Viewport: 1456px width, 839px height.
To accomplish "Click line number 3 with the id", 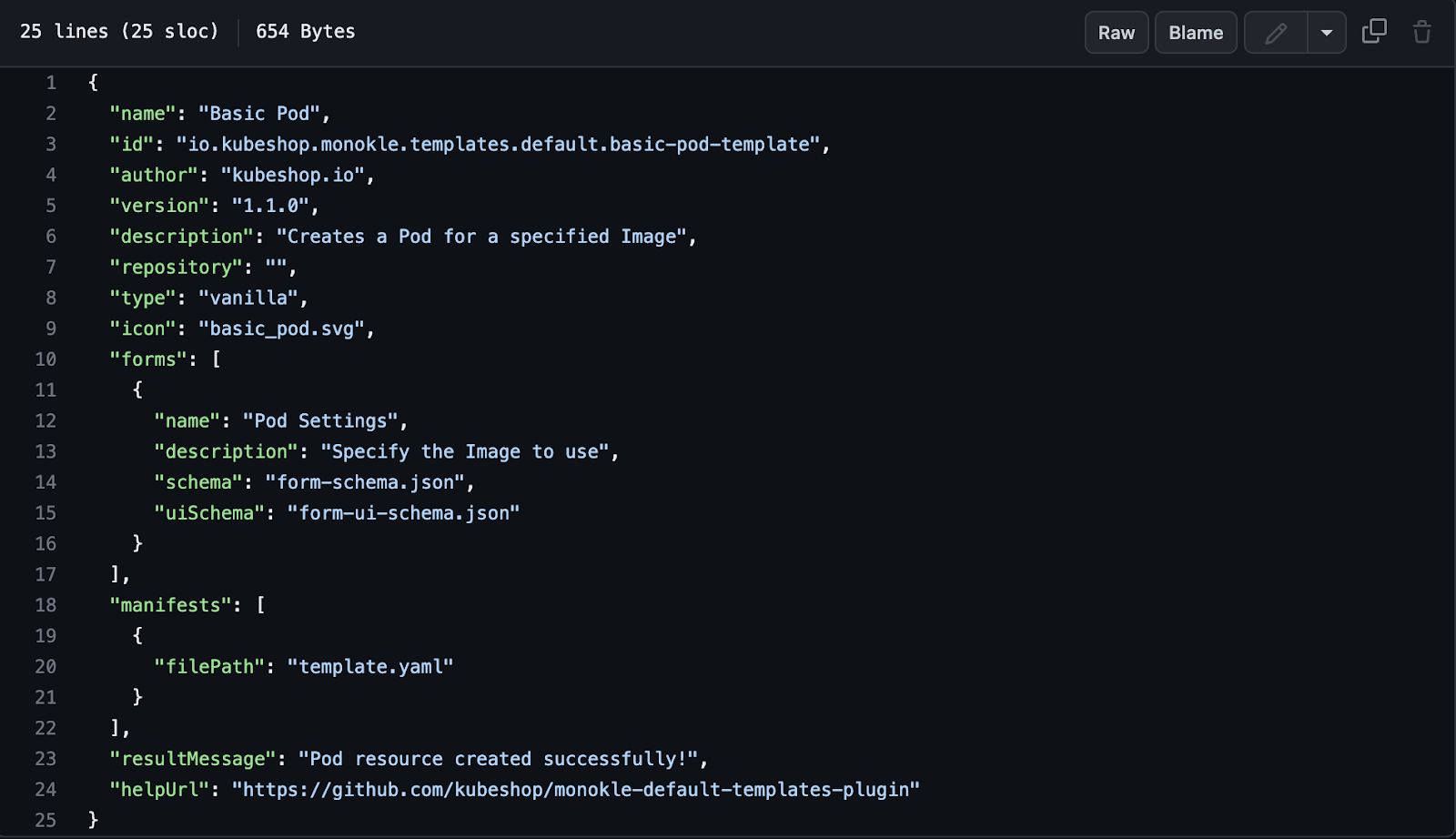I will point(51,144).
